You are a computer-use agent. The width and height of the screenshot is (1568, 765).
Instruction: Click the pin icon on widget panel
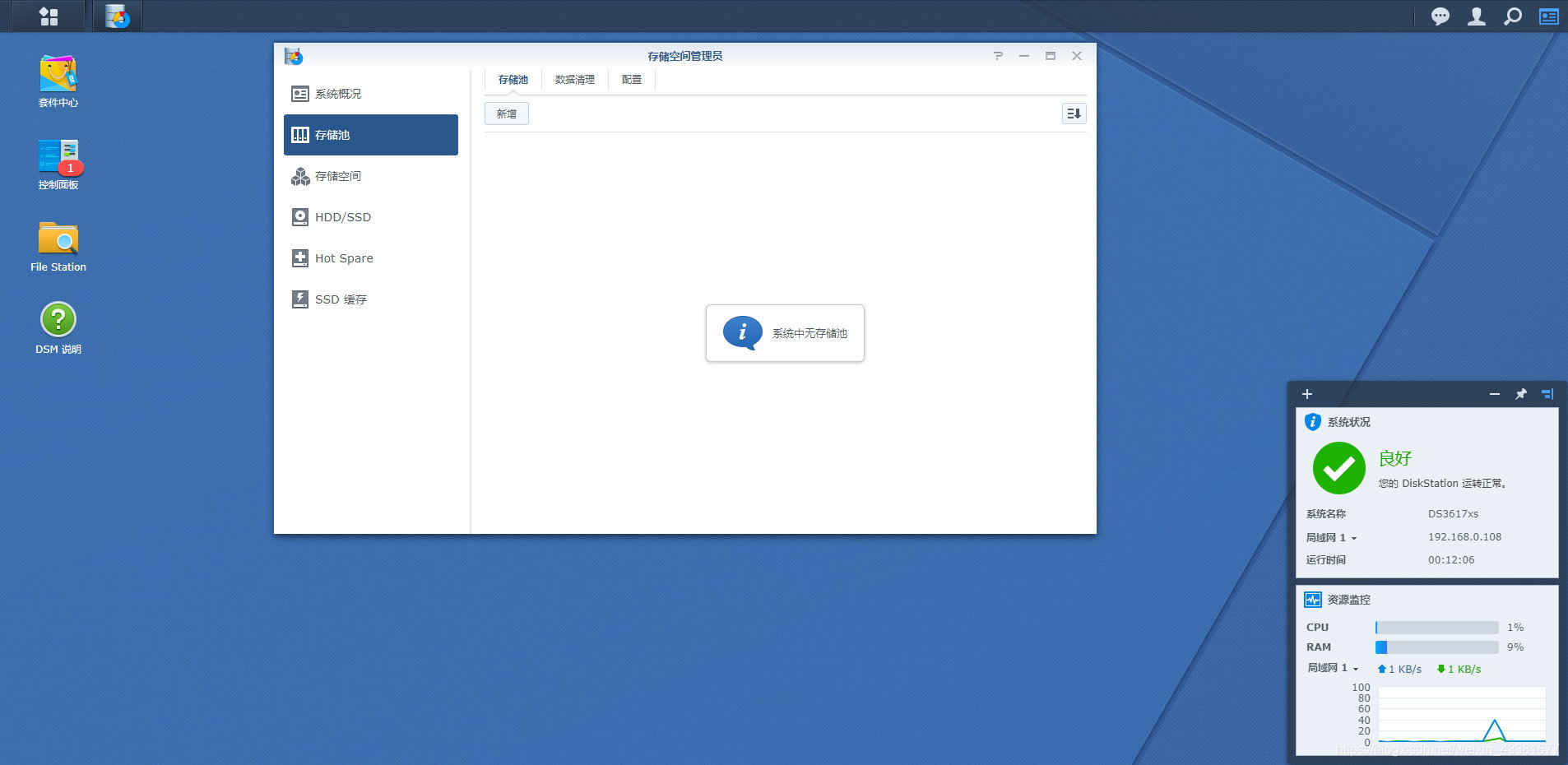1521,394
